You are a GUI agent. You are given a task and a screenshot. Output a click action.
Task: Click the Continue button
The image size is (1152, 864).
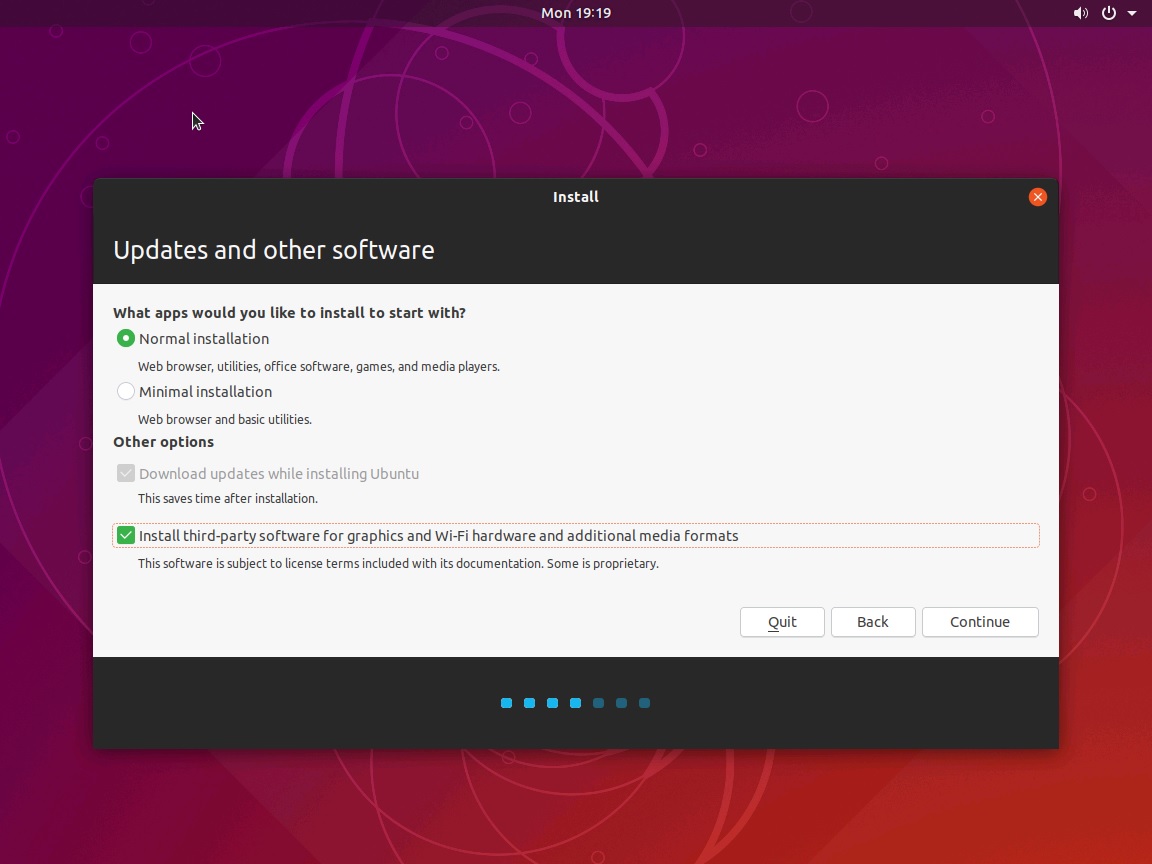(980, 622)
